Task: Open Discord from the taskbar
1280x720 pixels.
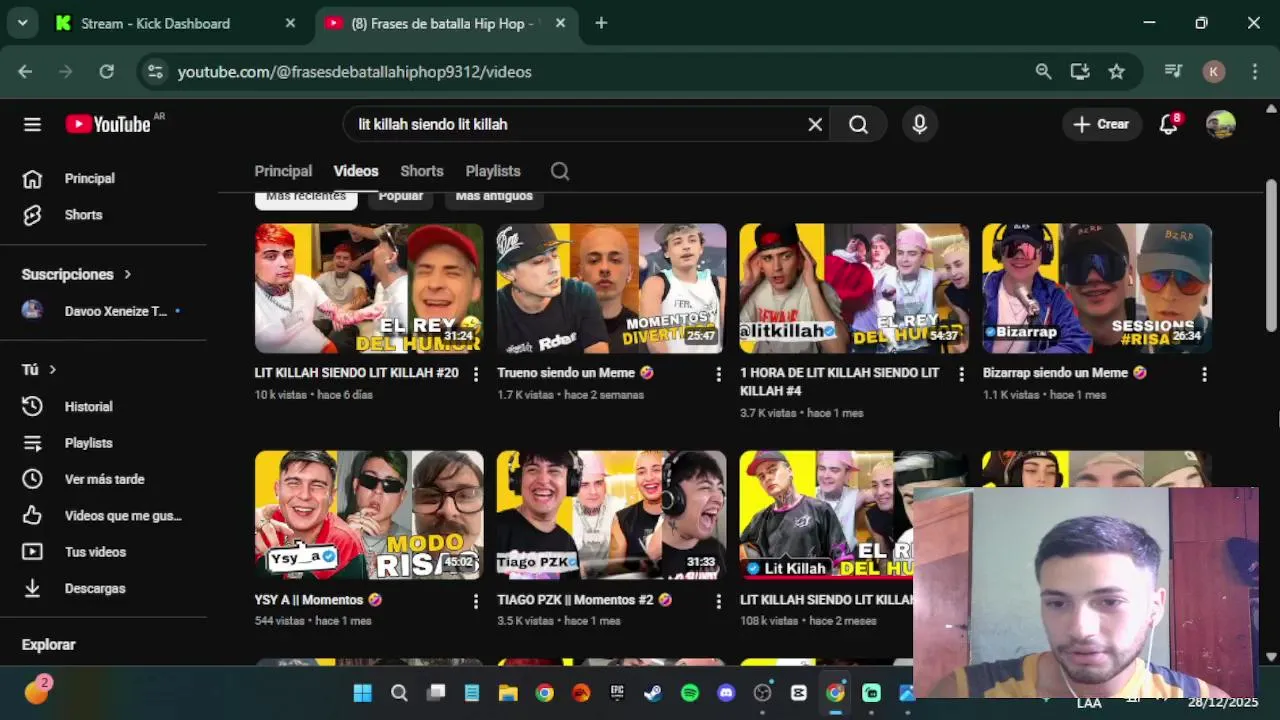Action: (x=726, y=693)
